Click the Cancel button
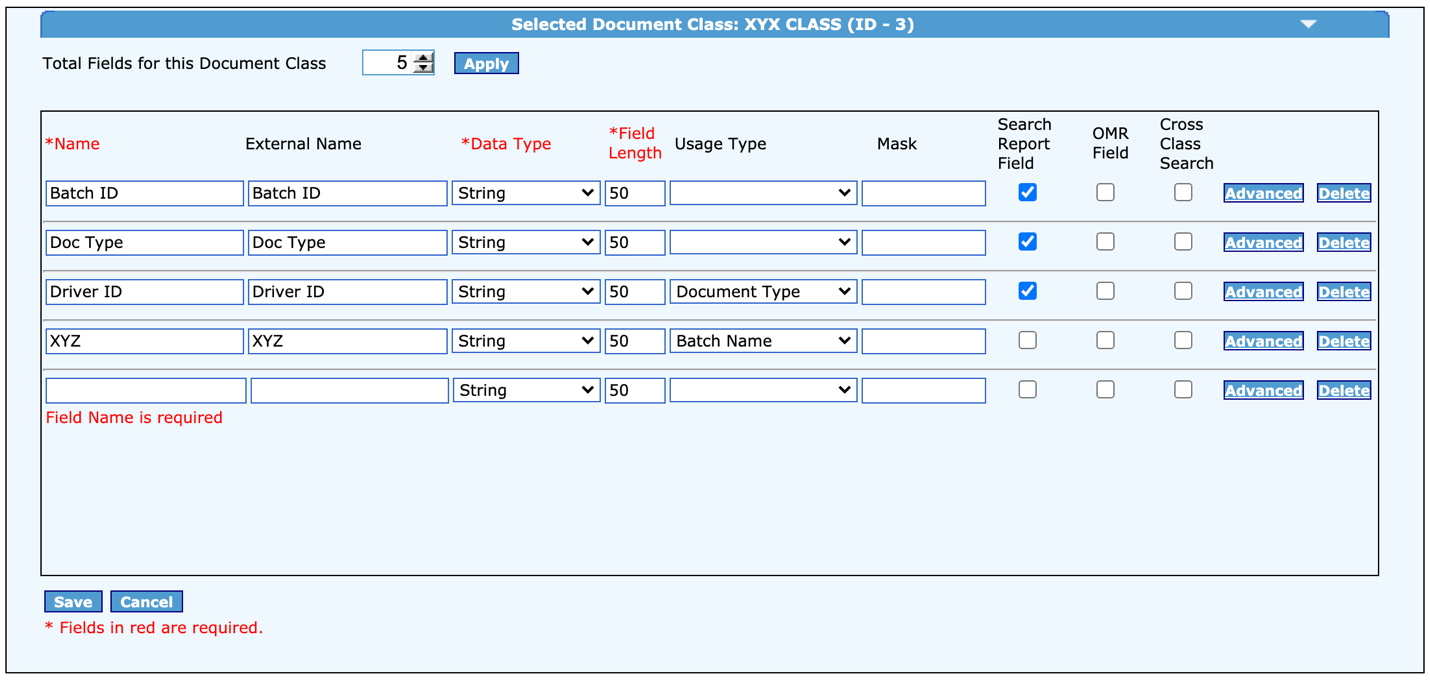Screen dimensions: 1430x684 (x=146, y=602)
